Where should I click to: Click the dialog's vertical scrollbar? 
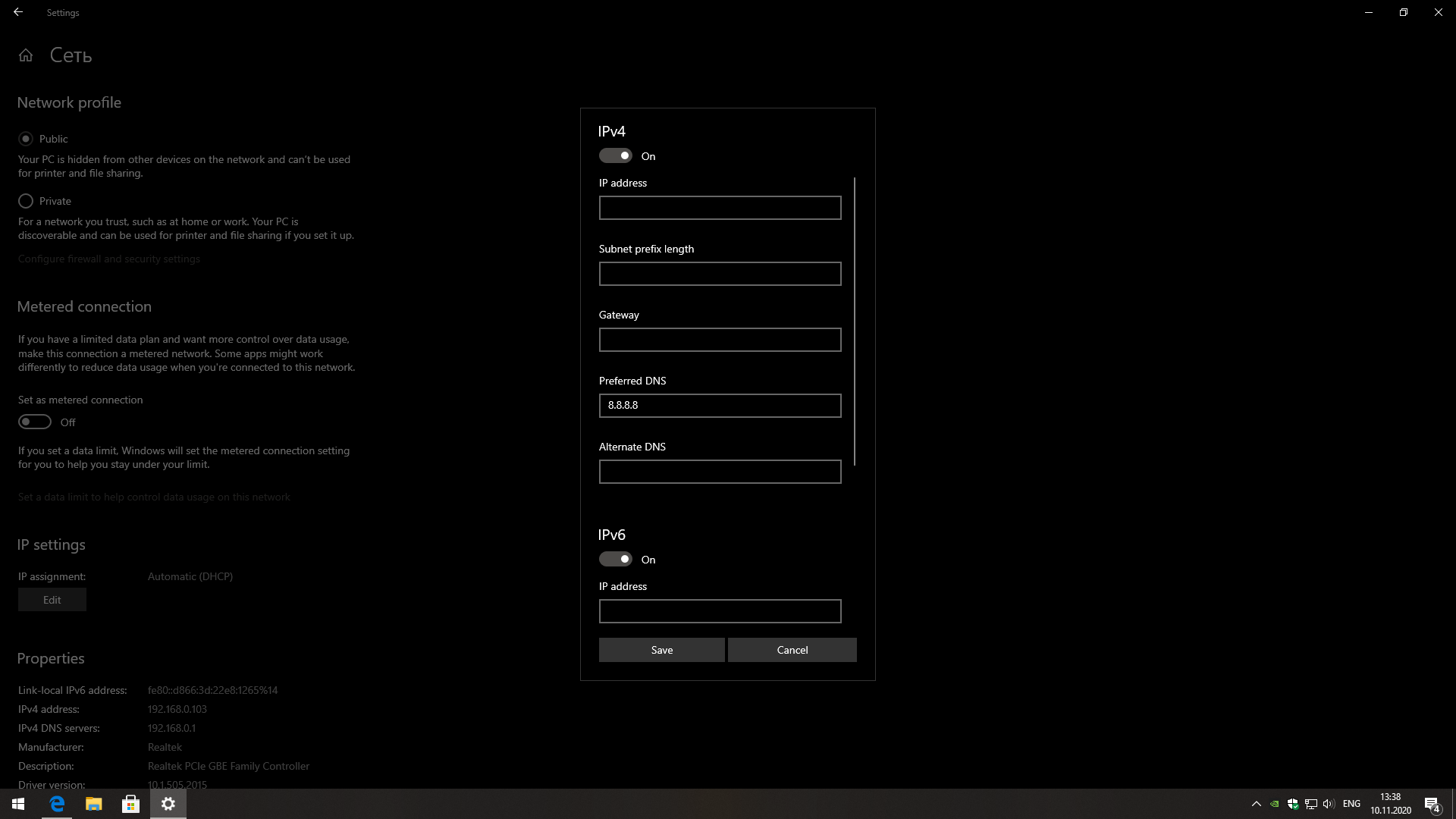(x=855, y=322)
